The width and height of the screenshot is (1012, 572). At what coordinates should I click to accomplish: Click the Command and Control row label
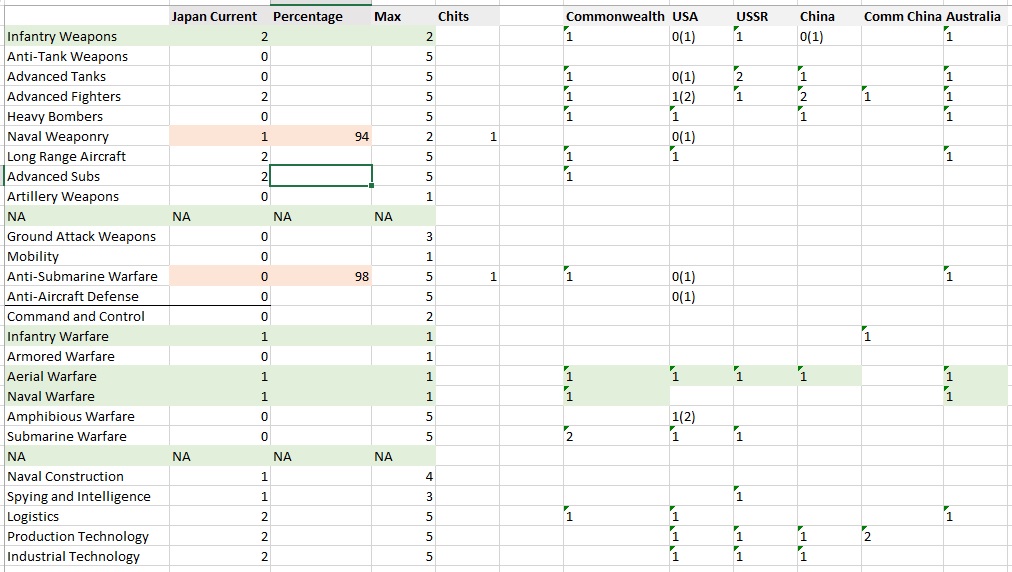76,317
